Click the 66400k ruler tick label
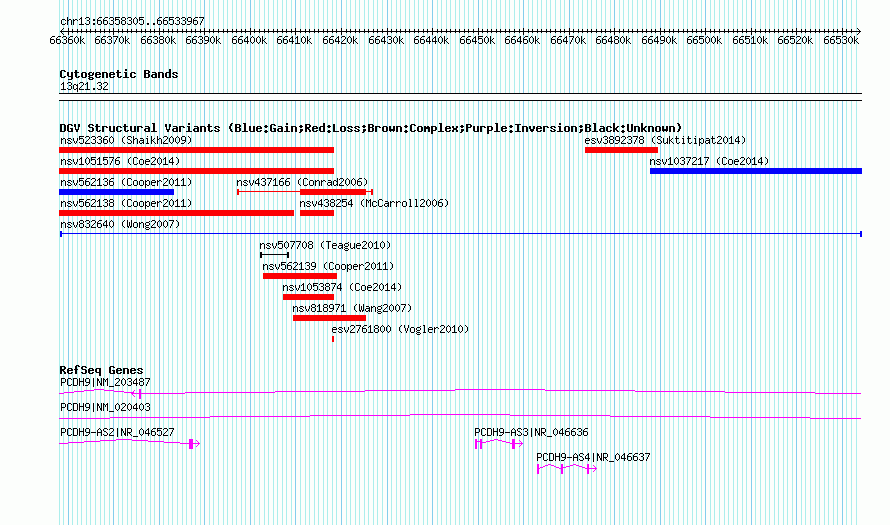 pos(249,40)
